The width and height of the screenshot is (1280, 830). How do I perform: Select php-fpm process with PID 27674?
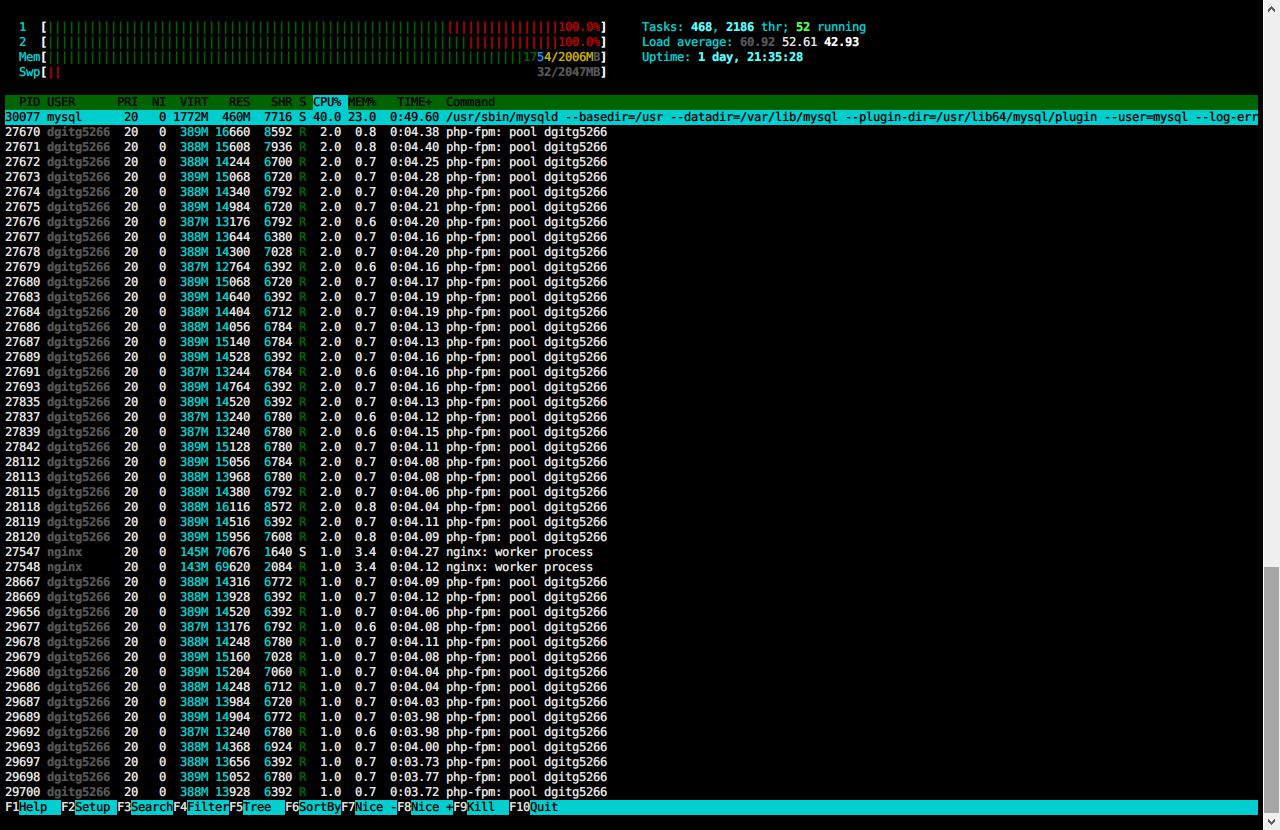(x=306, y=192)
